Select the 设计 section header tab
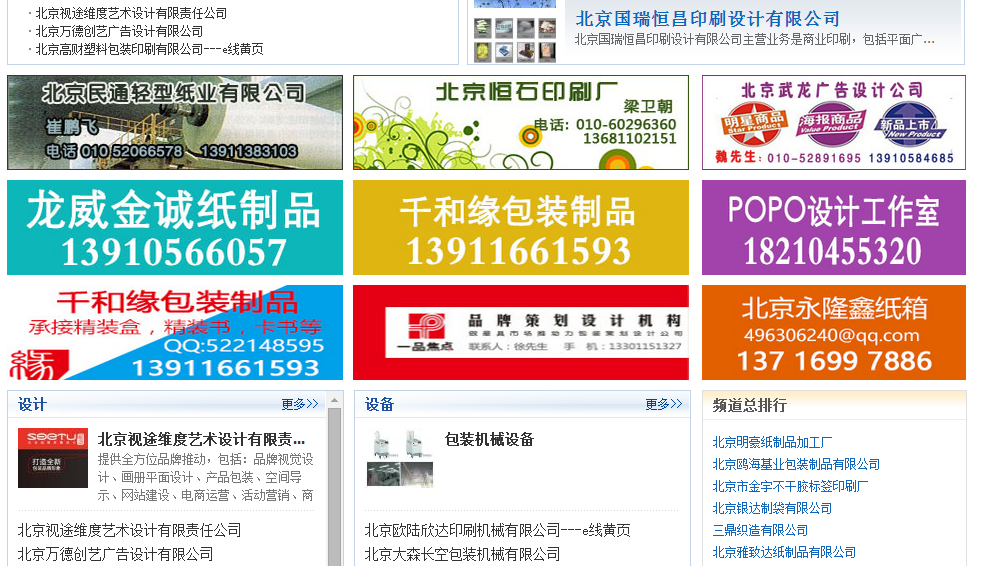Screen dimensions: 982x566 tap(32, 404)
